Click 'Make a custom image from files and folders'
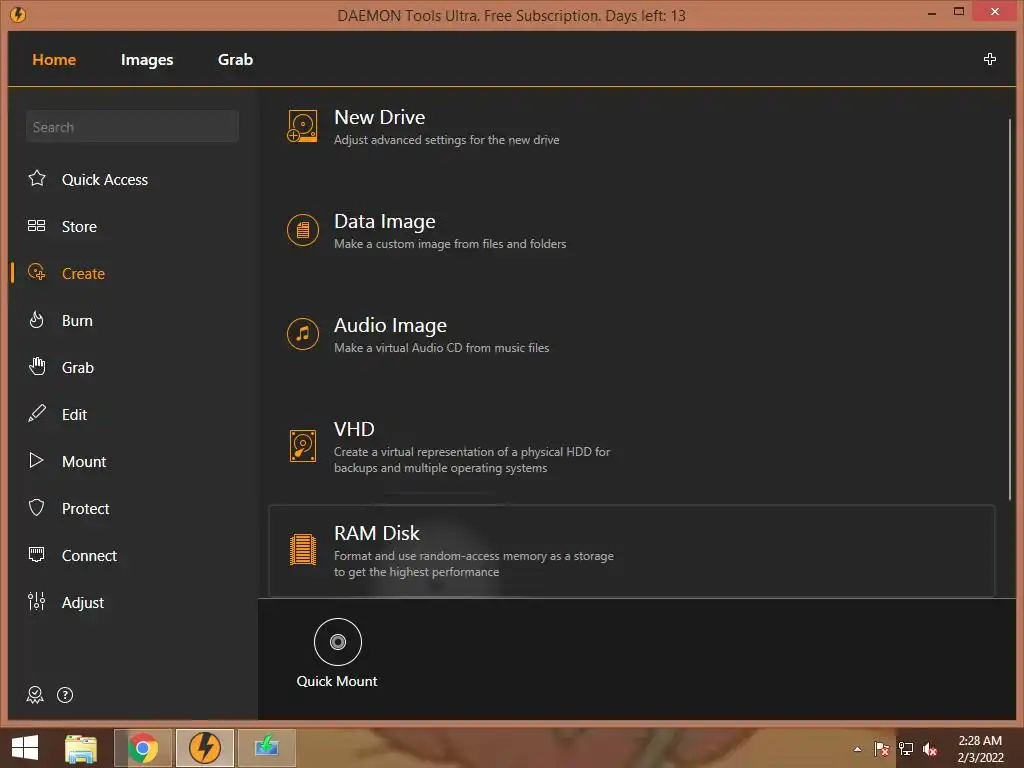Viewport: 1024px width, 768px height. pyautogui.click(x=450, y=244)
